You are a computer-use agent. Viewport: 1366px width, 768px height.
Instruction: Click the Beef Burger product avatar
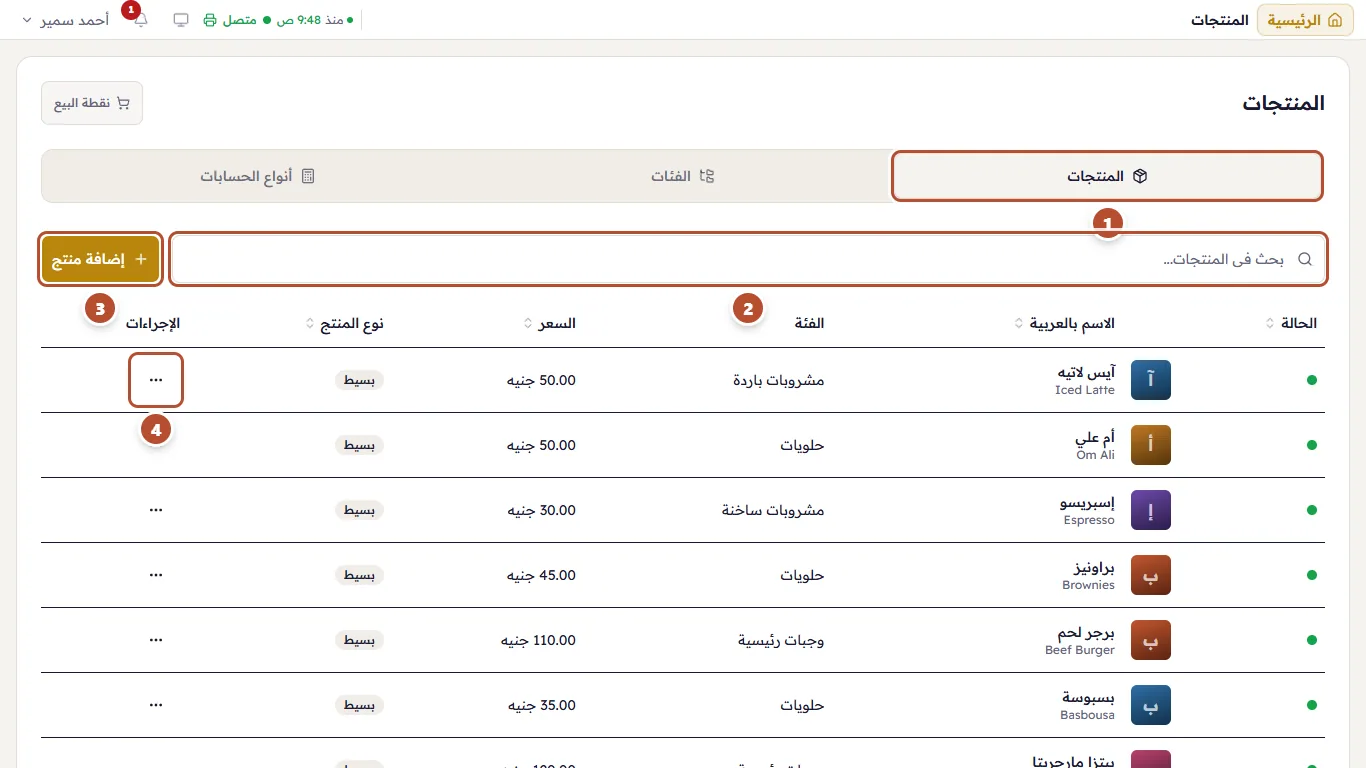[1151, 640]
